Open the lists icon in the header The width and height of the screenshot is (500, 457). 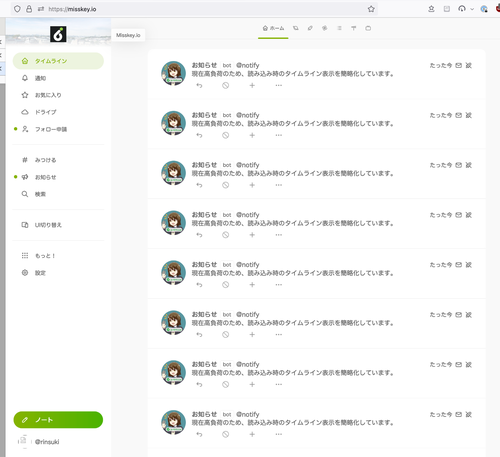(x=339, y=28)
